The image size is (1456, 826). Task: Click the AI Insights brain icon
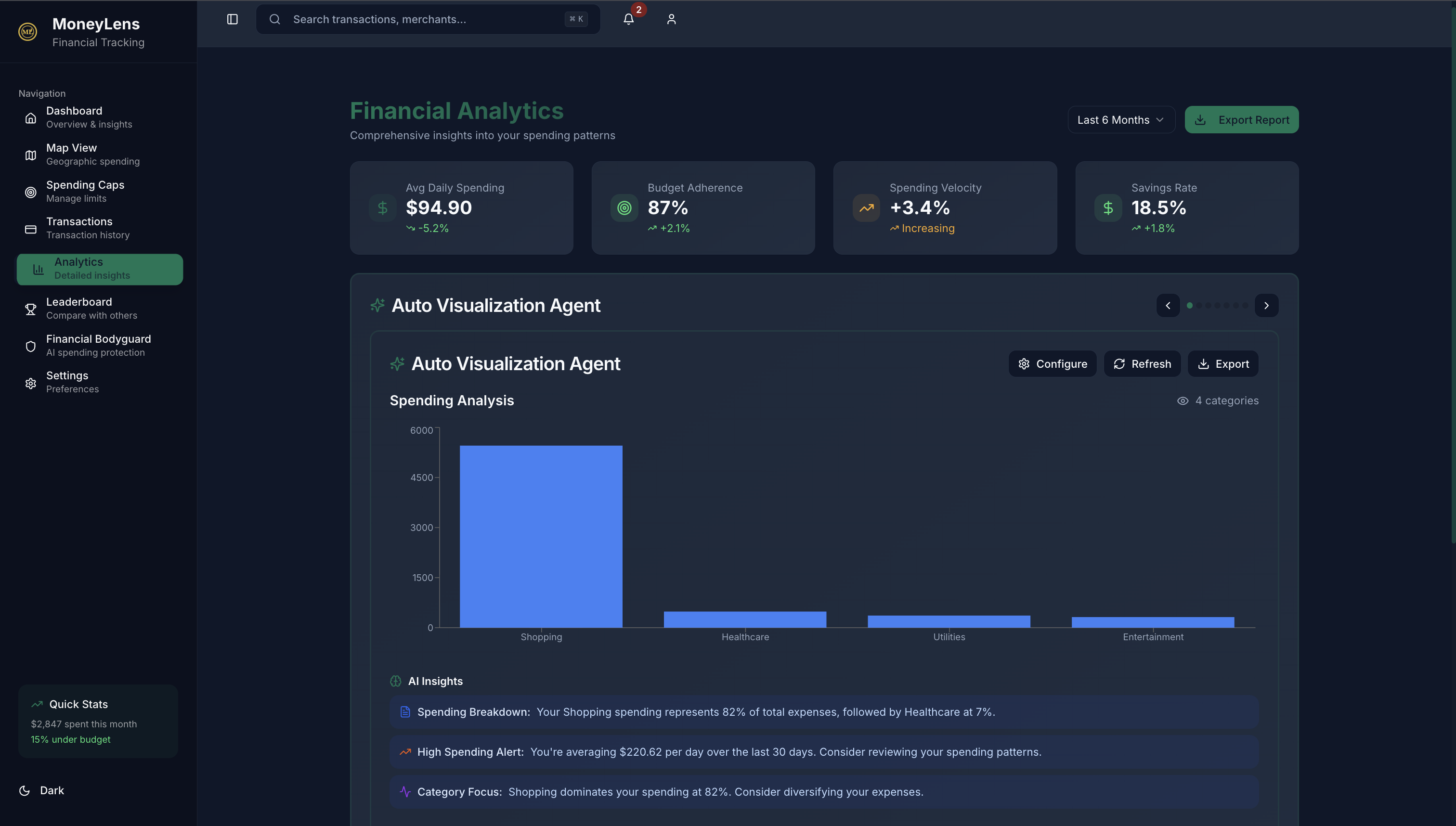pyautogui.click(x=395, y=681)
